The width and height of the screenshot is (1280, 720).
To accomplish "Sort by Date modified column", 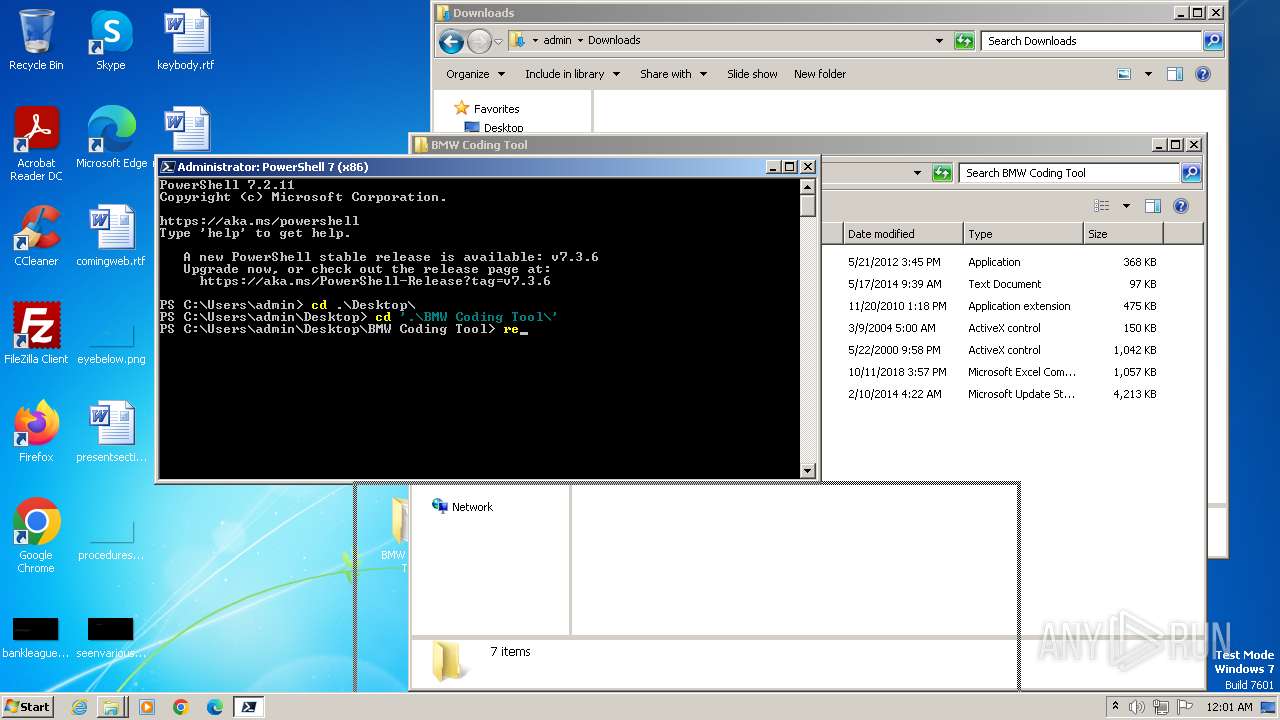I will pyautogui.click(x=902, y=234).
